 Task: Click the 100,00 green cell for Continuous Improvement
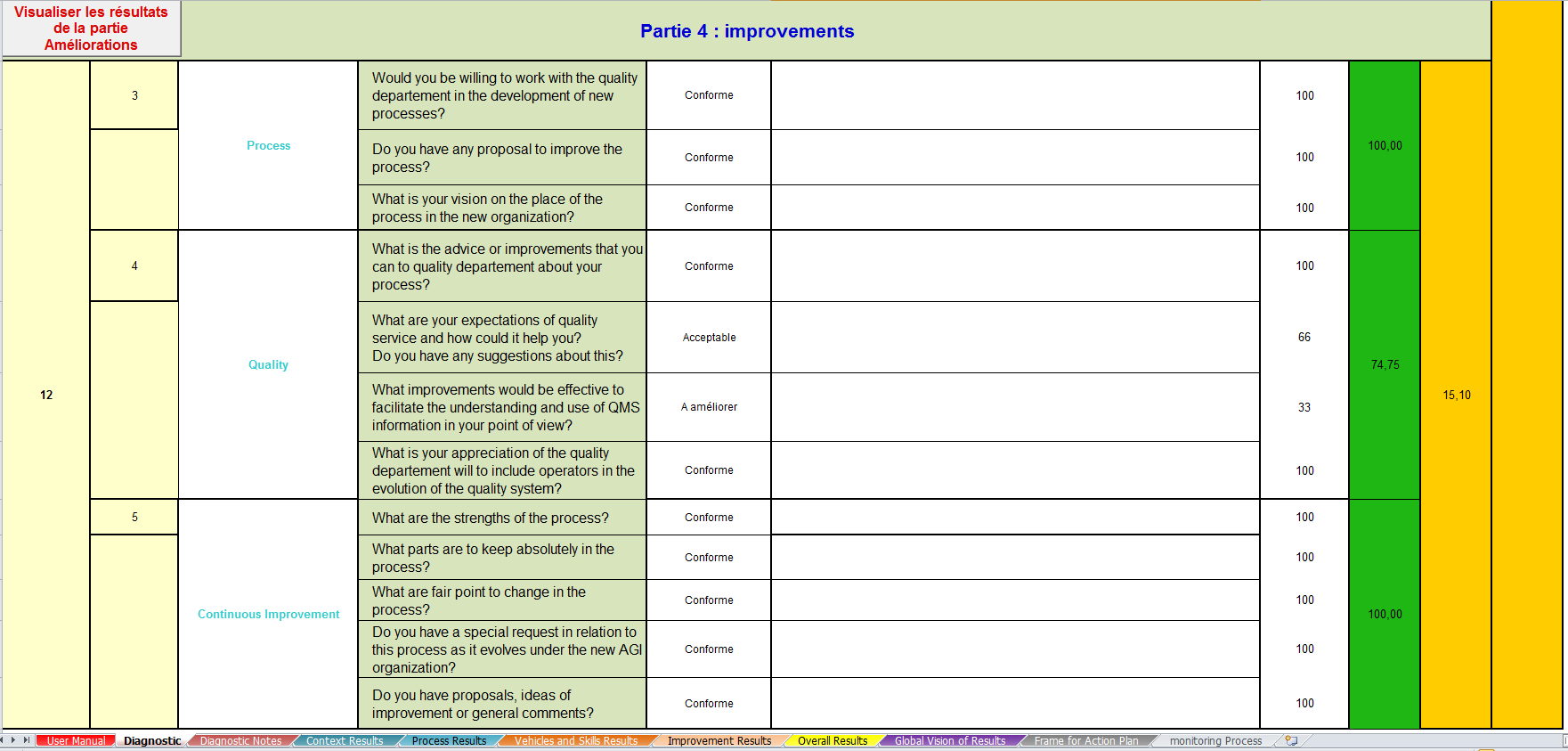[x=1385, y=614]
